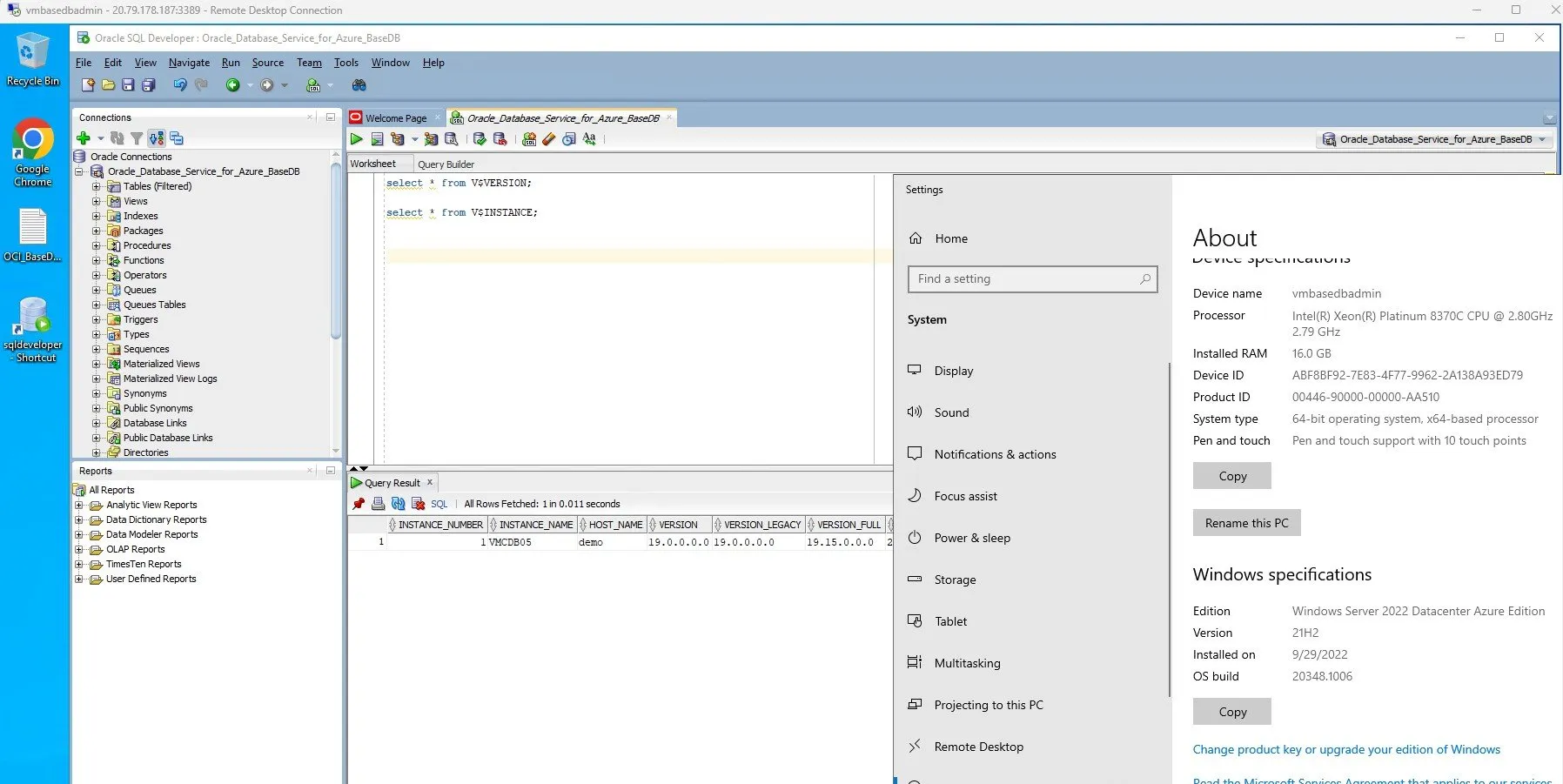Click the SQL Tuning Advisor icon

[x=451, y=139]
